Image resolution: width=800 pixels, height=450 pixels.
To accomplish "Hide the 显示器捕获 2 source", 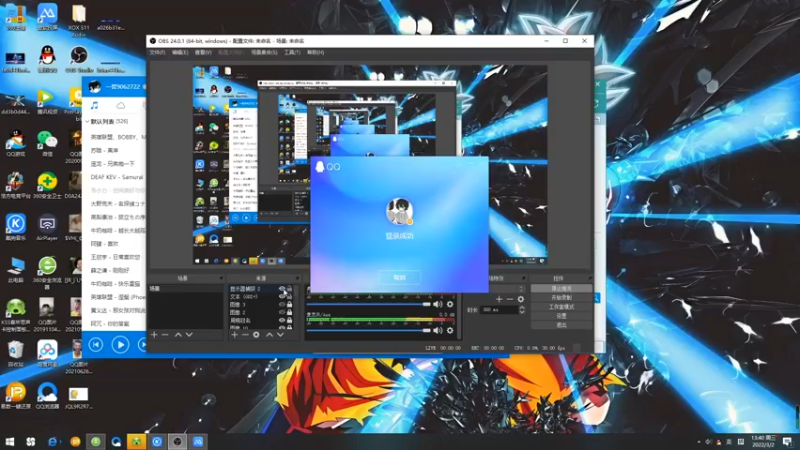I will pos(282,289).
